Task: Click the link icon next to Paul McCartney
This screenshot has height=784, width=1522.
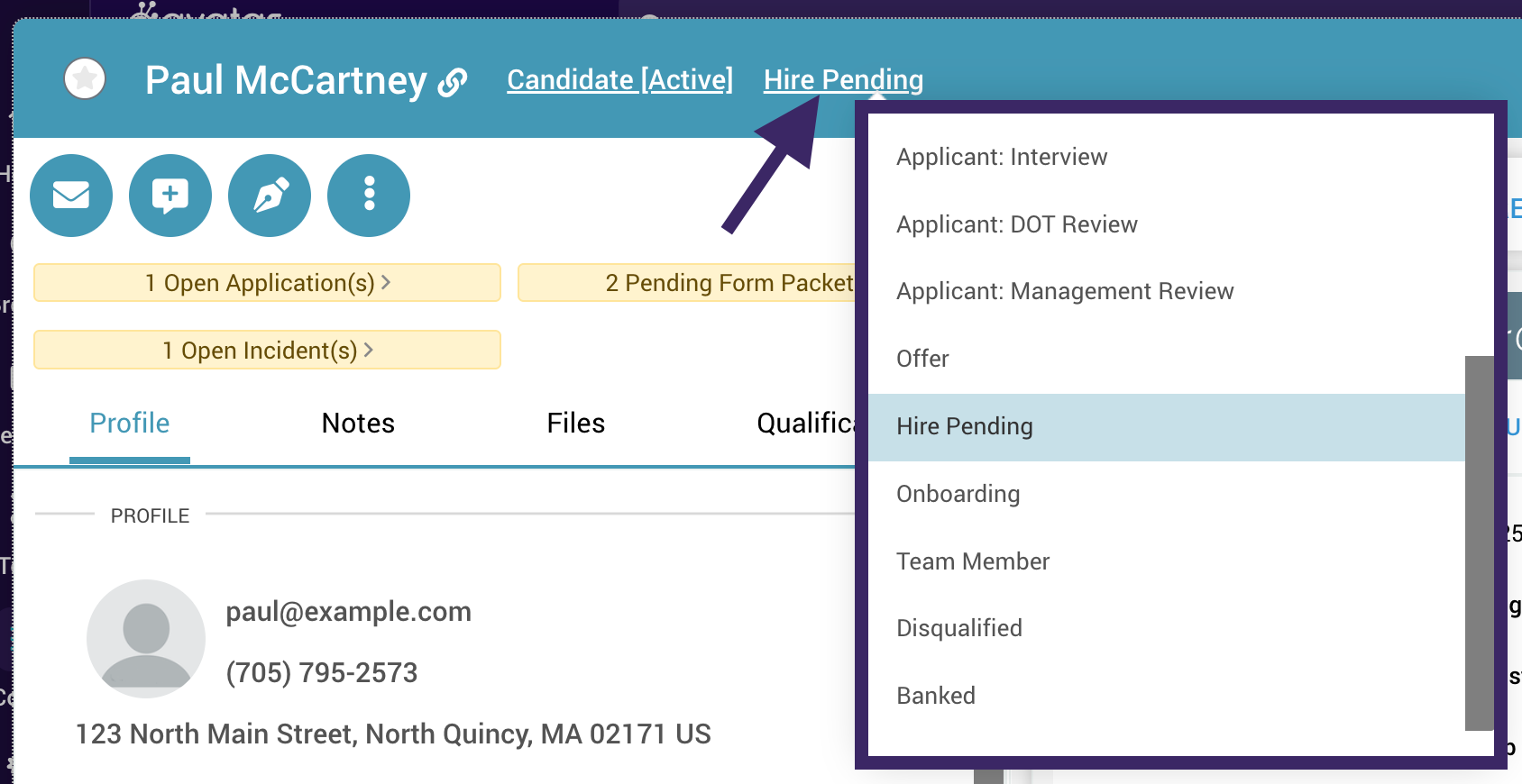Action: pos(452,82)
